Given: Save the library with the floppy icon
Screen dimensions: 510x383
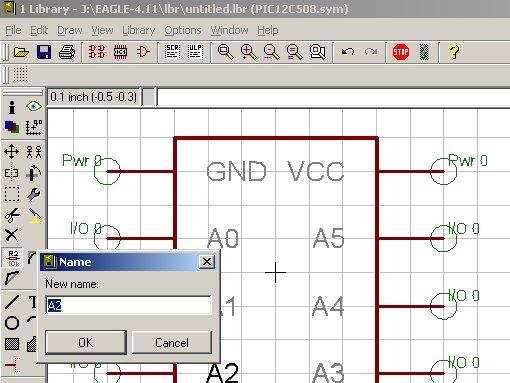Looking at the screenshot, I should pyautogui.click(x=44, y=52).
